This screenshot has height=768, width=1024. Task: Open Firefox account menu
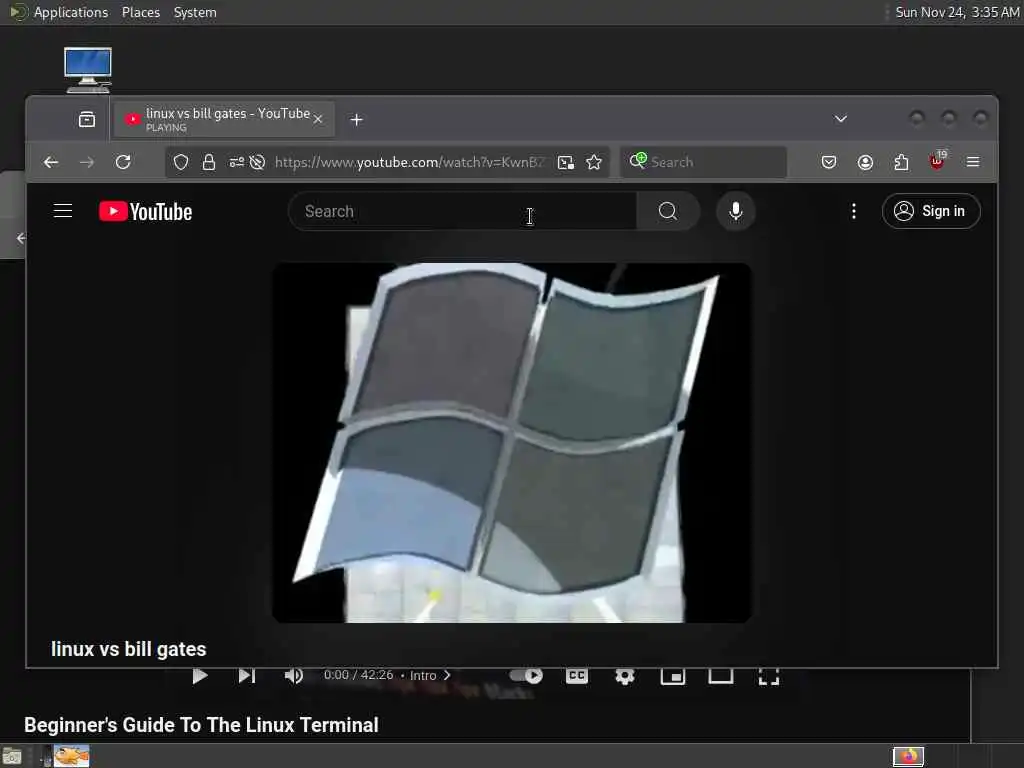[865, 162]
